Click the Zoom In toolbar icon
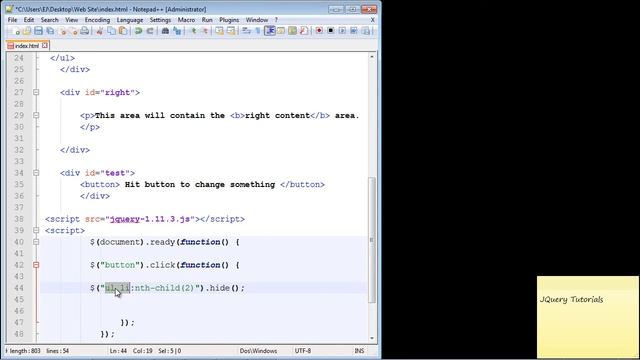The height and width of the screenshot is (360, 640). point(194,31)
